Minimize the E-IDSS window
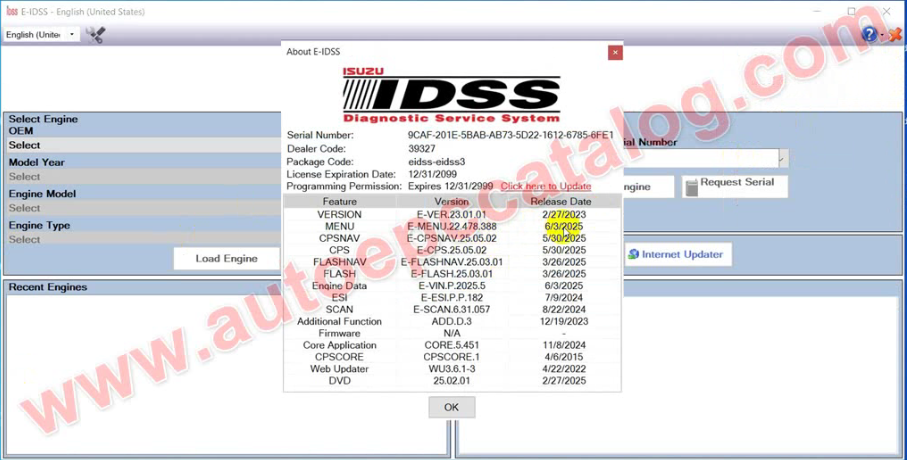 click(817, 11)
